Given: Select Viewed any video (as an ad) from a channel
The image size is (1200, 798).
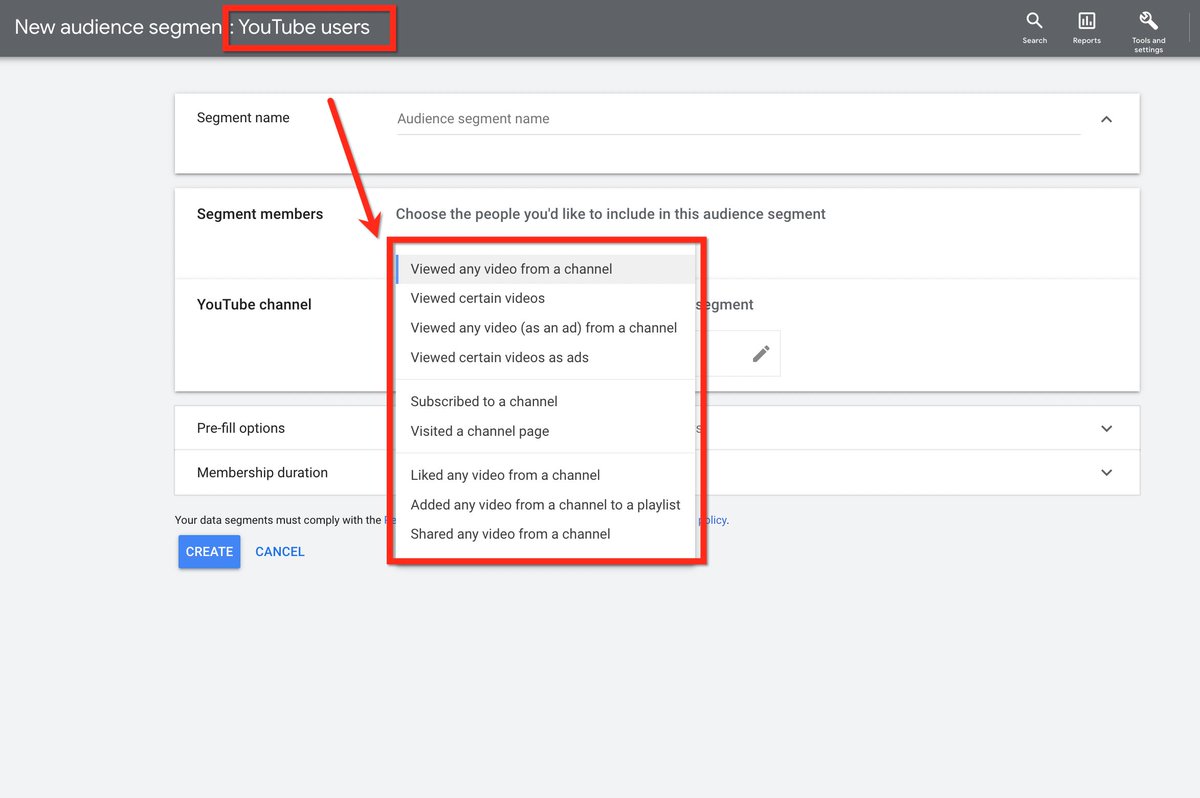Looking at the screenshot, I should click(x=545, y=328).
